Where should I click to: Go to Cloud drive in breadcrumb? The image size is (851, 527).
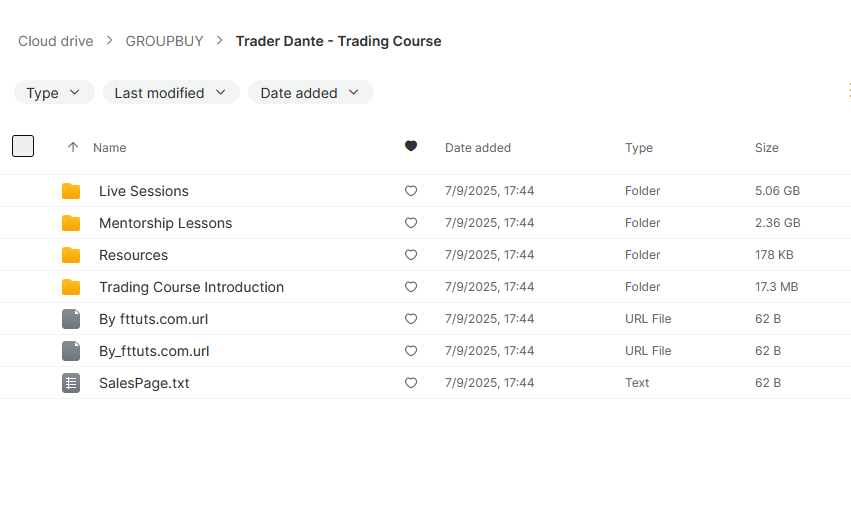pyautogui.click(x=55, y=41)
